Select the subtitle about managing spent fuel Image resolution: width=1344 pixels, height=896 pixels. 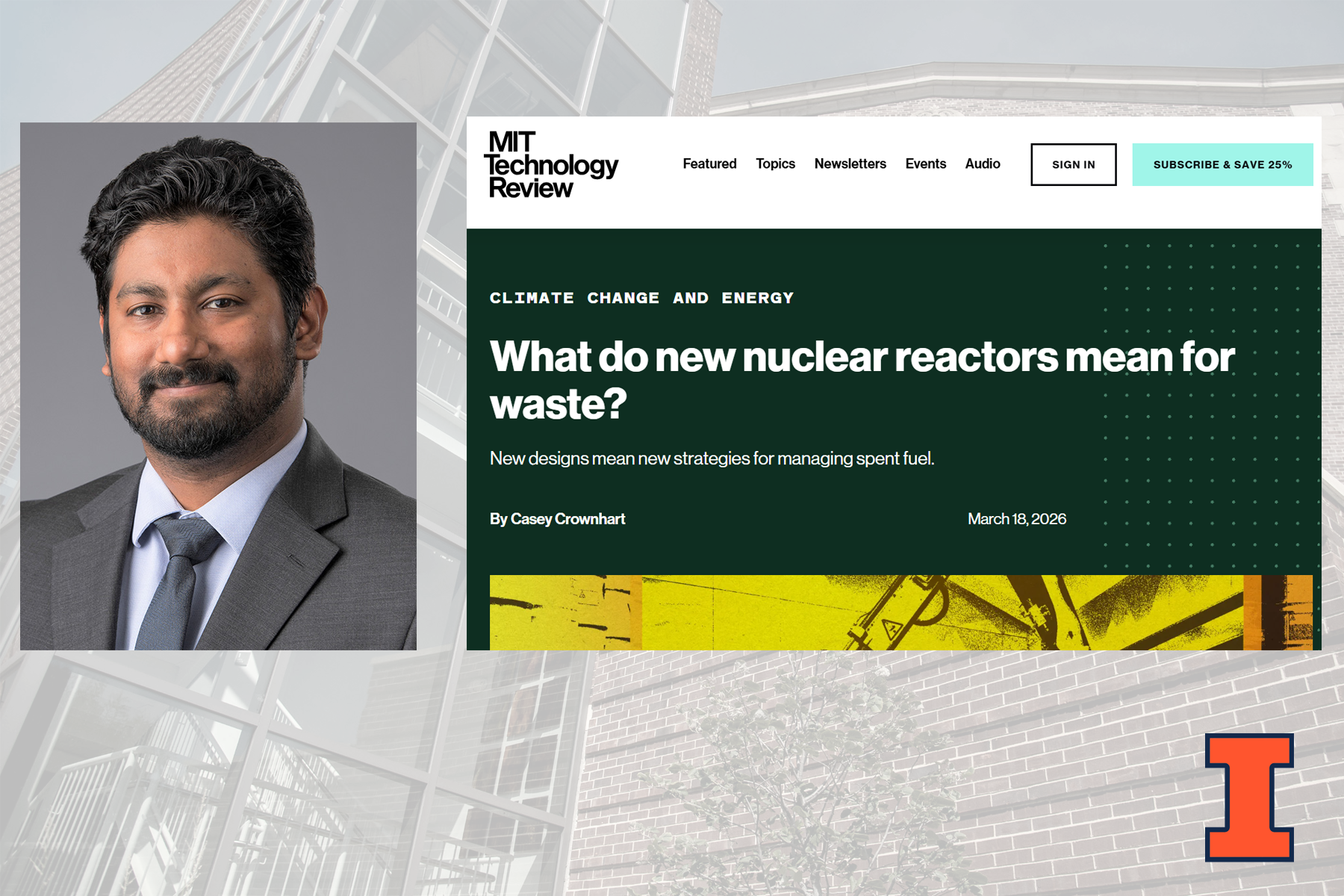tap(713, 460)
